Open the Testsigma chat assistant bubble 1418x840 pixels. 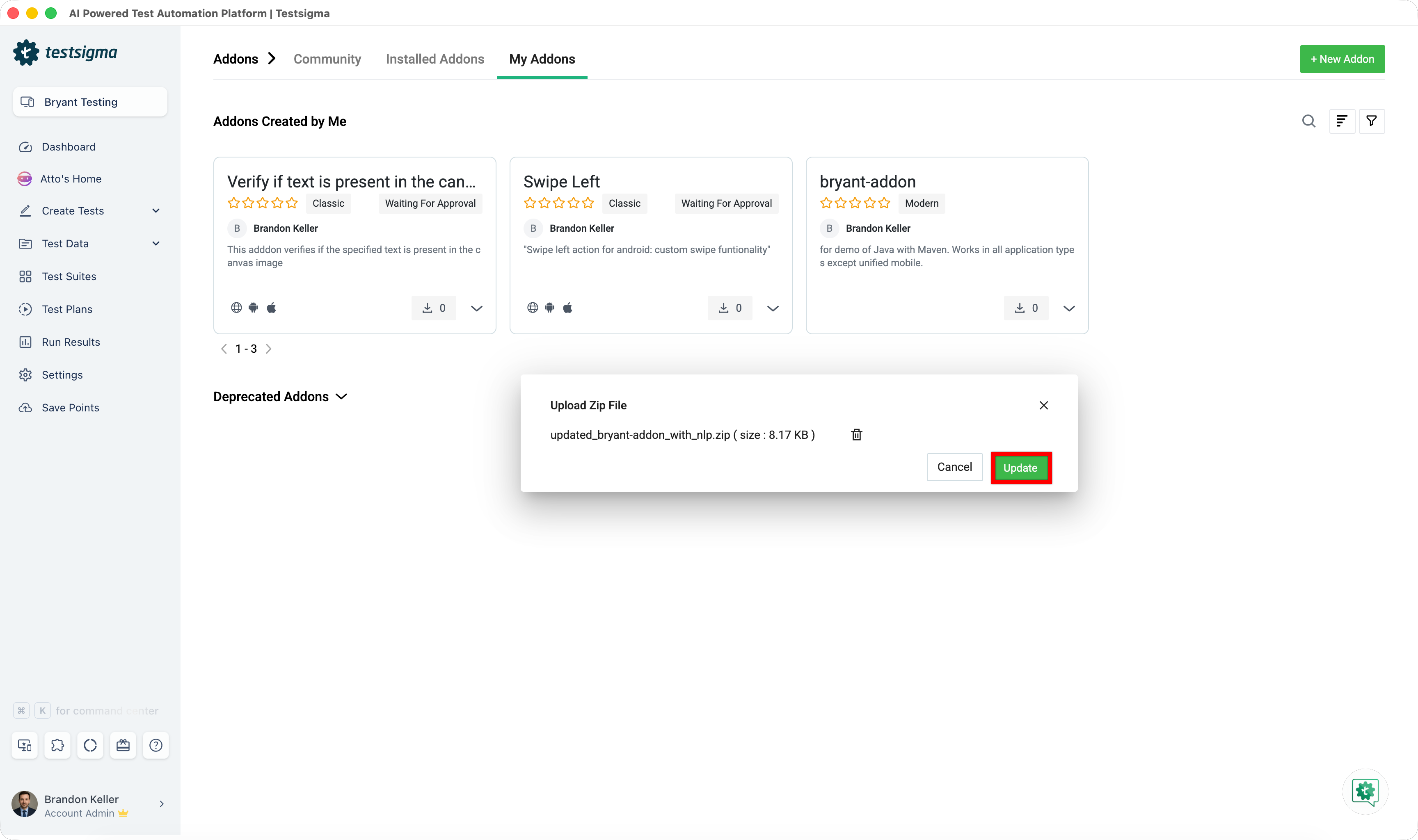click(x=1365, y=791)
